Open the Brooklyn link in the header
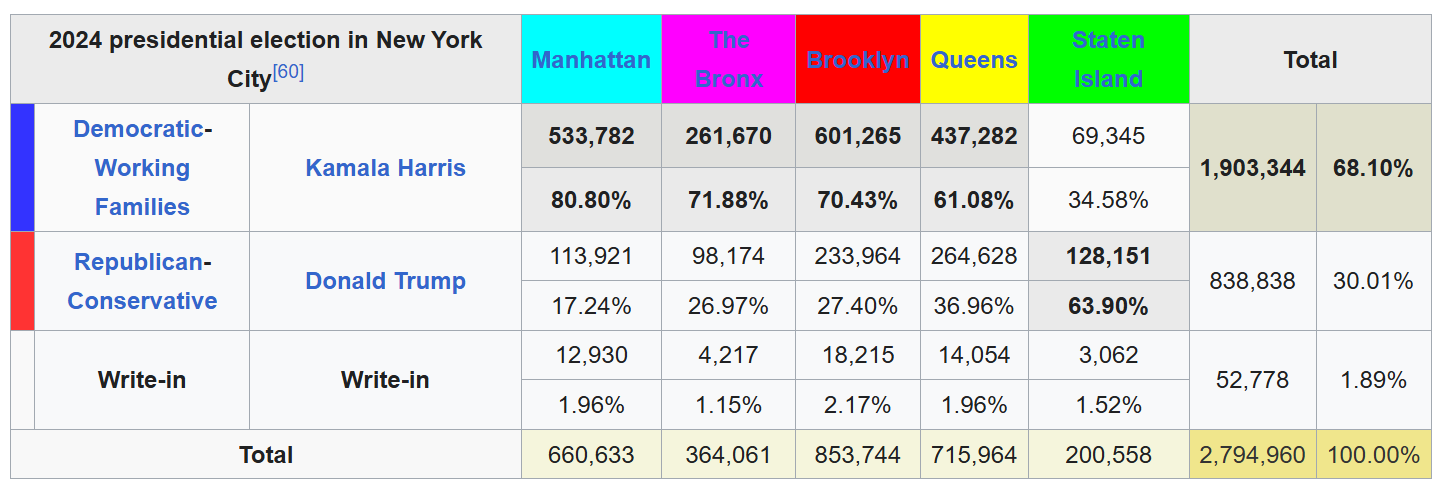Viewport: 1449px width, 493px height. [x=857, y=60]
